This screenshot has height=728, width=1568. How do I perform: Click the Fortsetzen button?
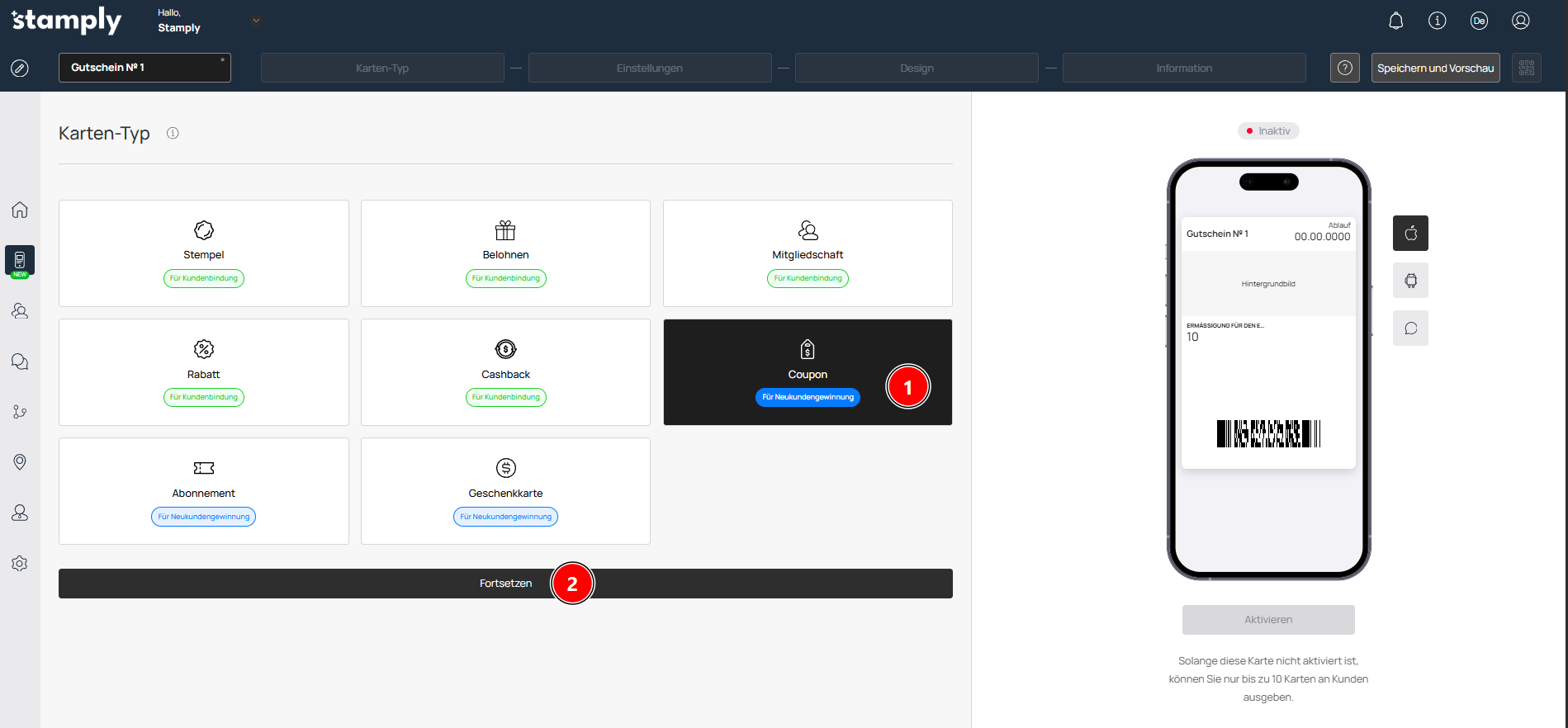[x=505, y=584]
